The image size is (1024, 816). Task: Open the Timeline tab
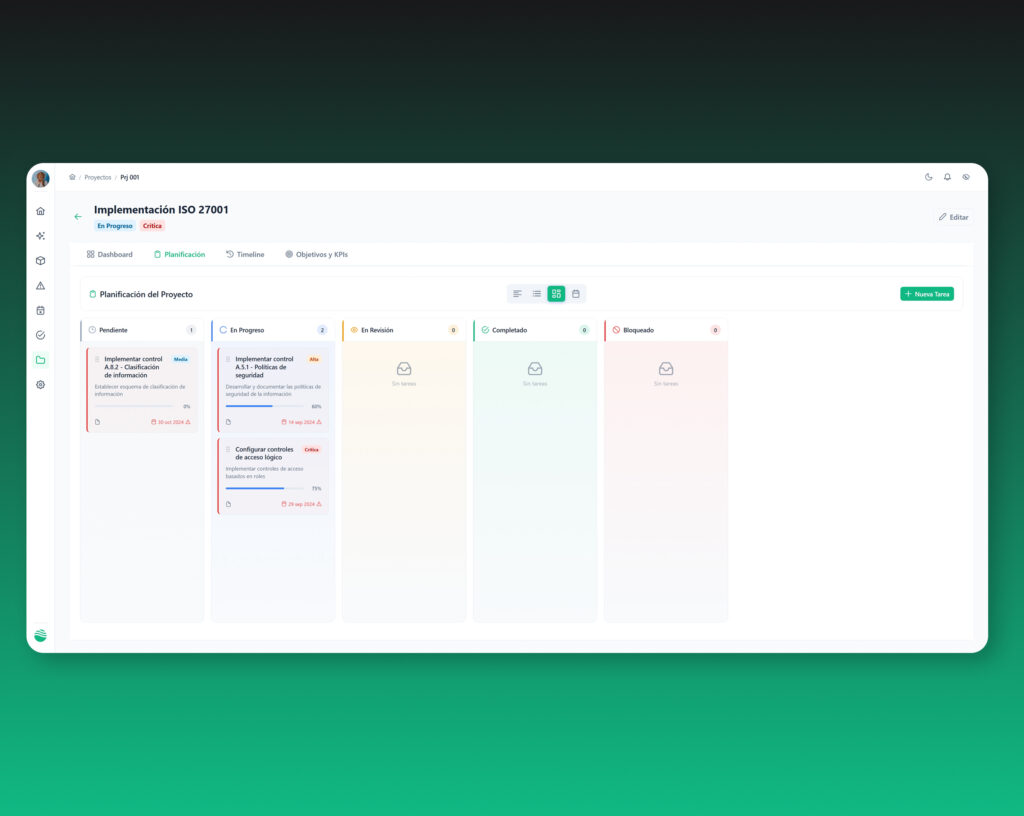(245, 255)
